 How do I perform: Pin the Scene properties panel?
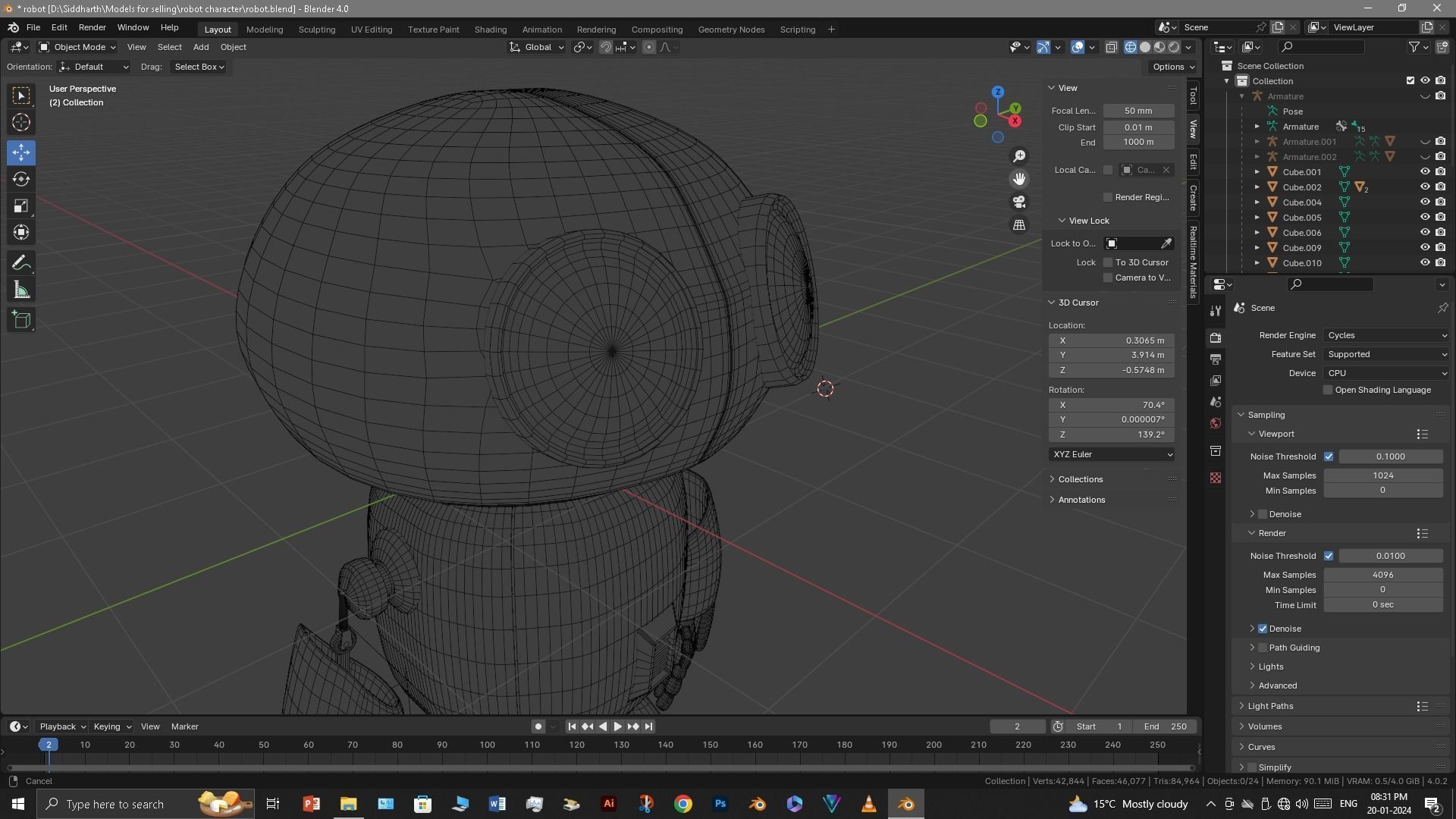1442,308
